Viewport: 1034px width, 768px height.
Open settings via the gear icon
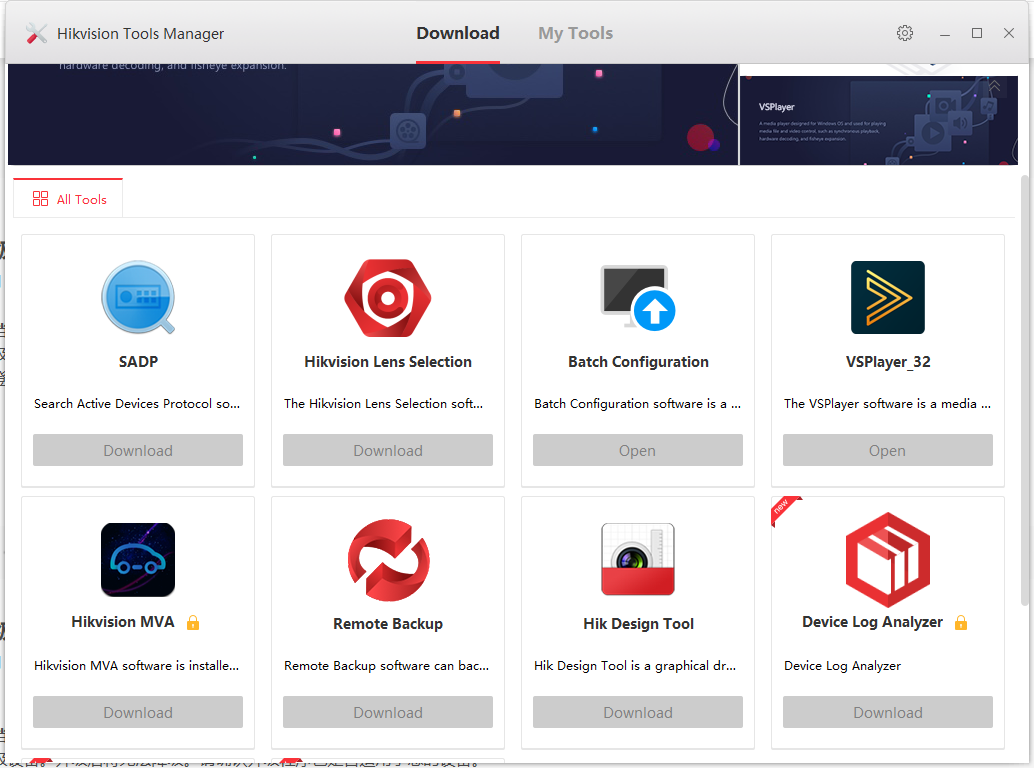coord(905,33)
